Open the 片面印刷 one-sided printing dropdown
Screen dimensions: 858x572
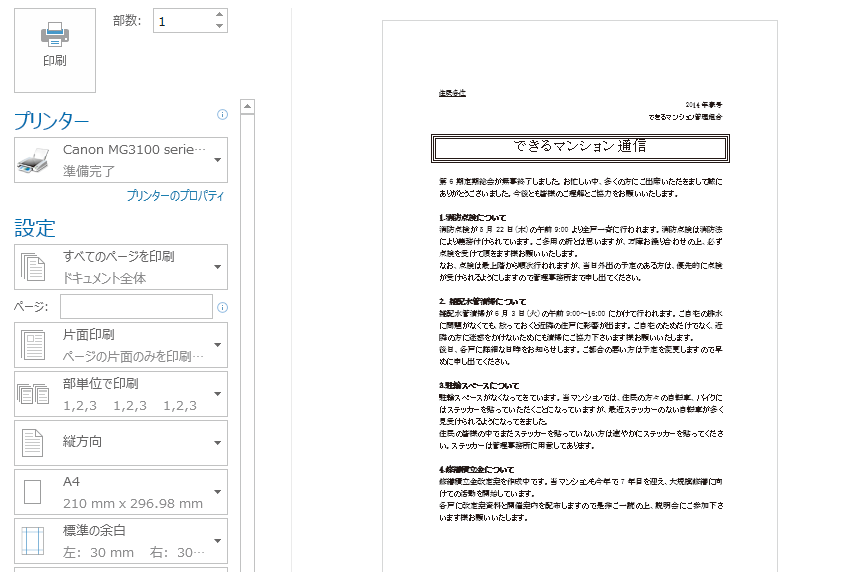click(121, 345)
